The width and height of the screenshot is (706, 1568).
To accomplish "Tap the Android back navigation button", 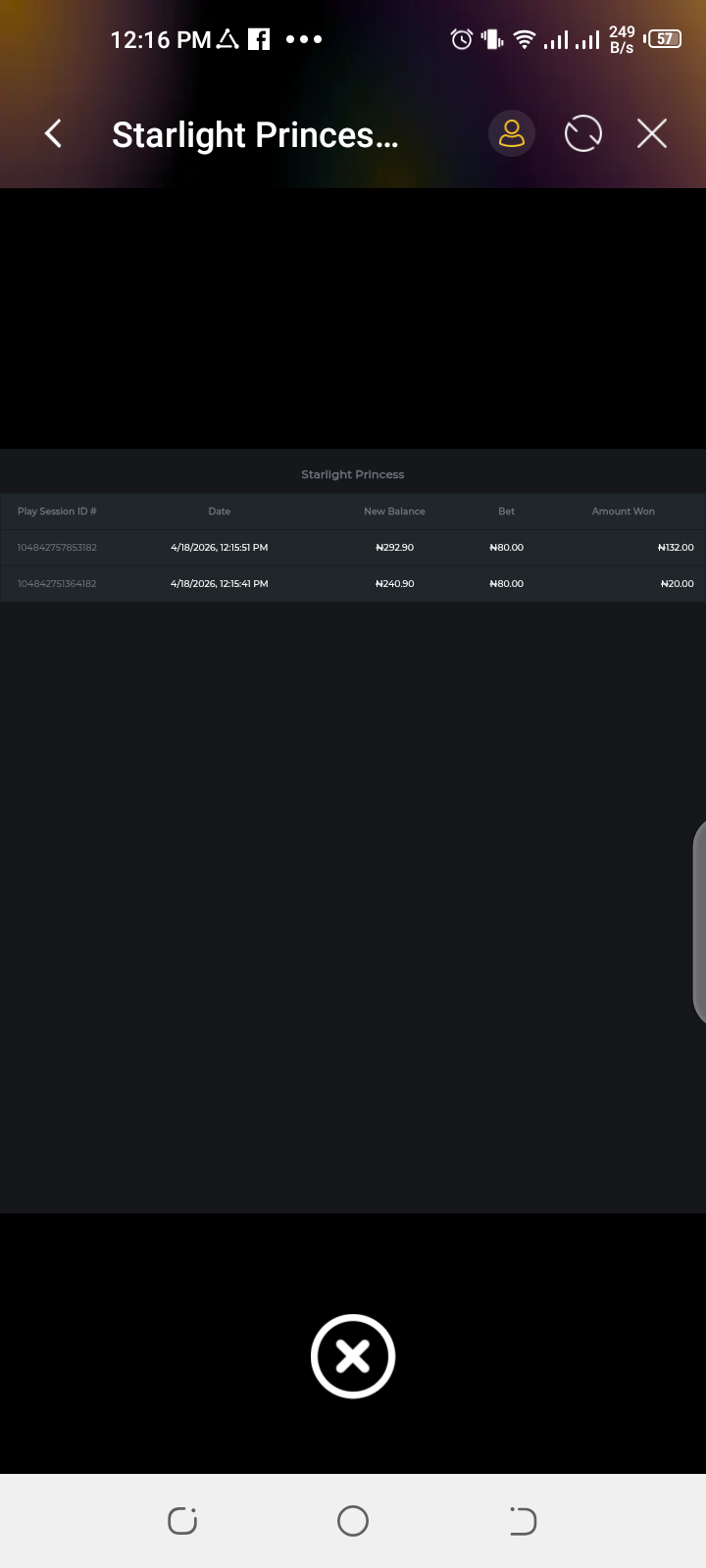I will click(x=523, y=1521).
